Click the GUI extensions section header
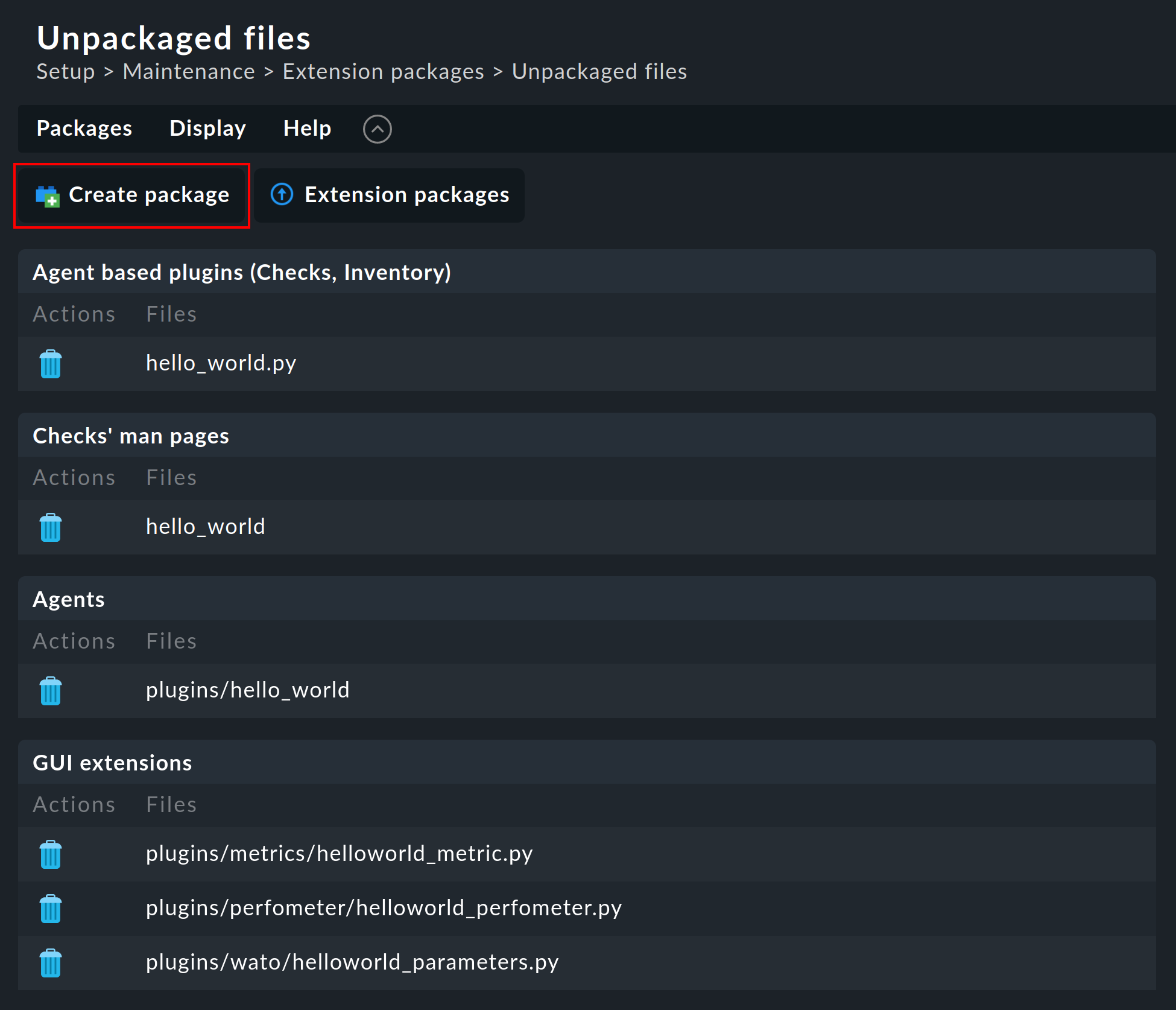 (112, 763)
